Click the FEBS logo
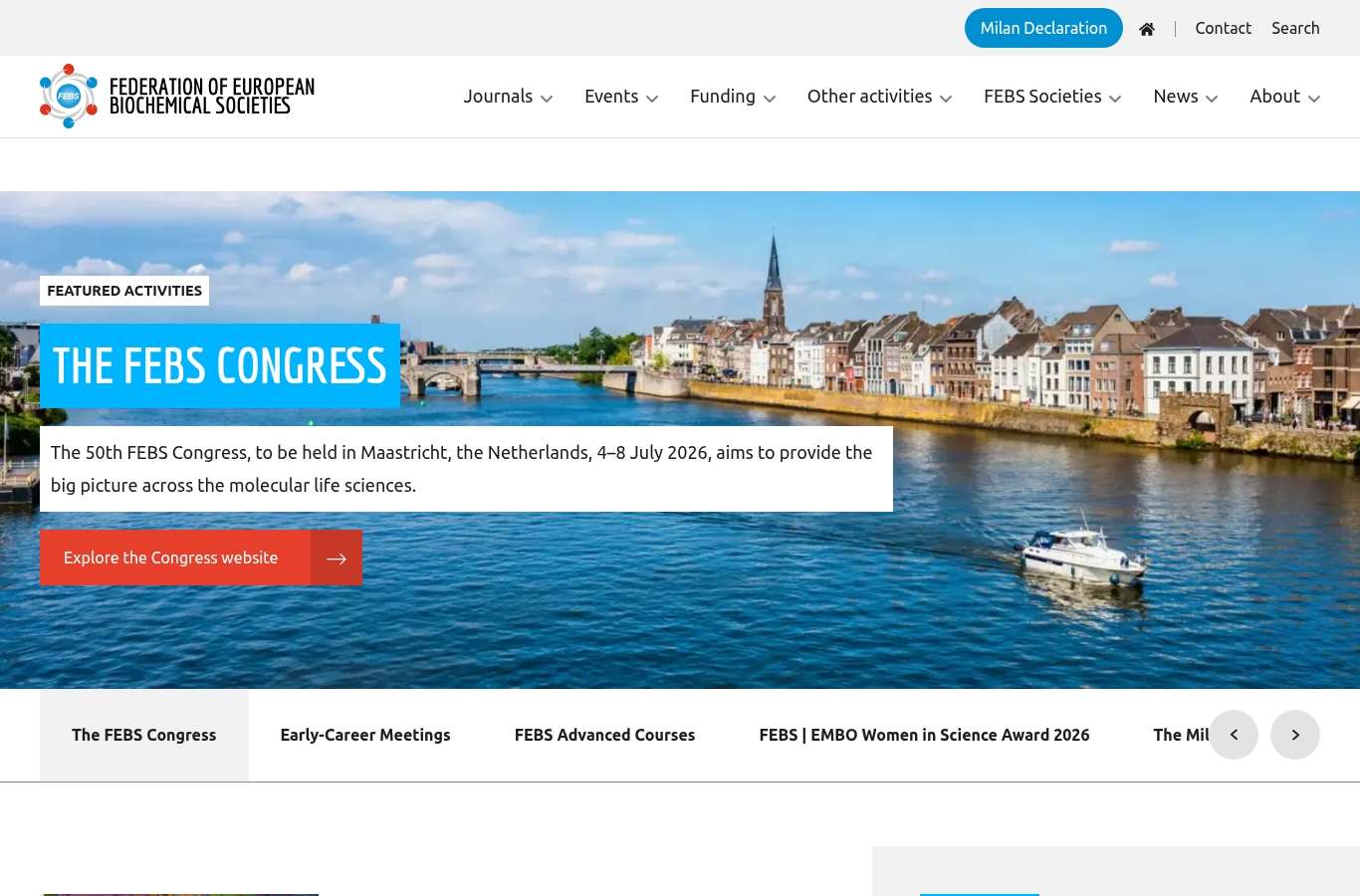This screenshot has width=1360, height=896. point(176,97)
